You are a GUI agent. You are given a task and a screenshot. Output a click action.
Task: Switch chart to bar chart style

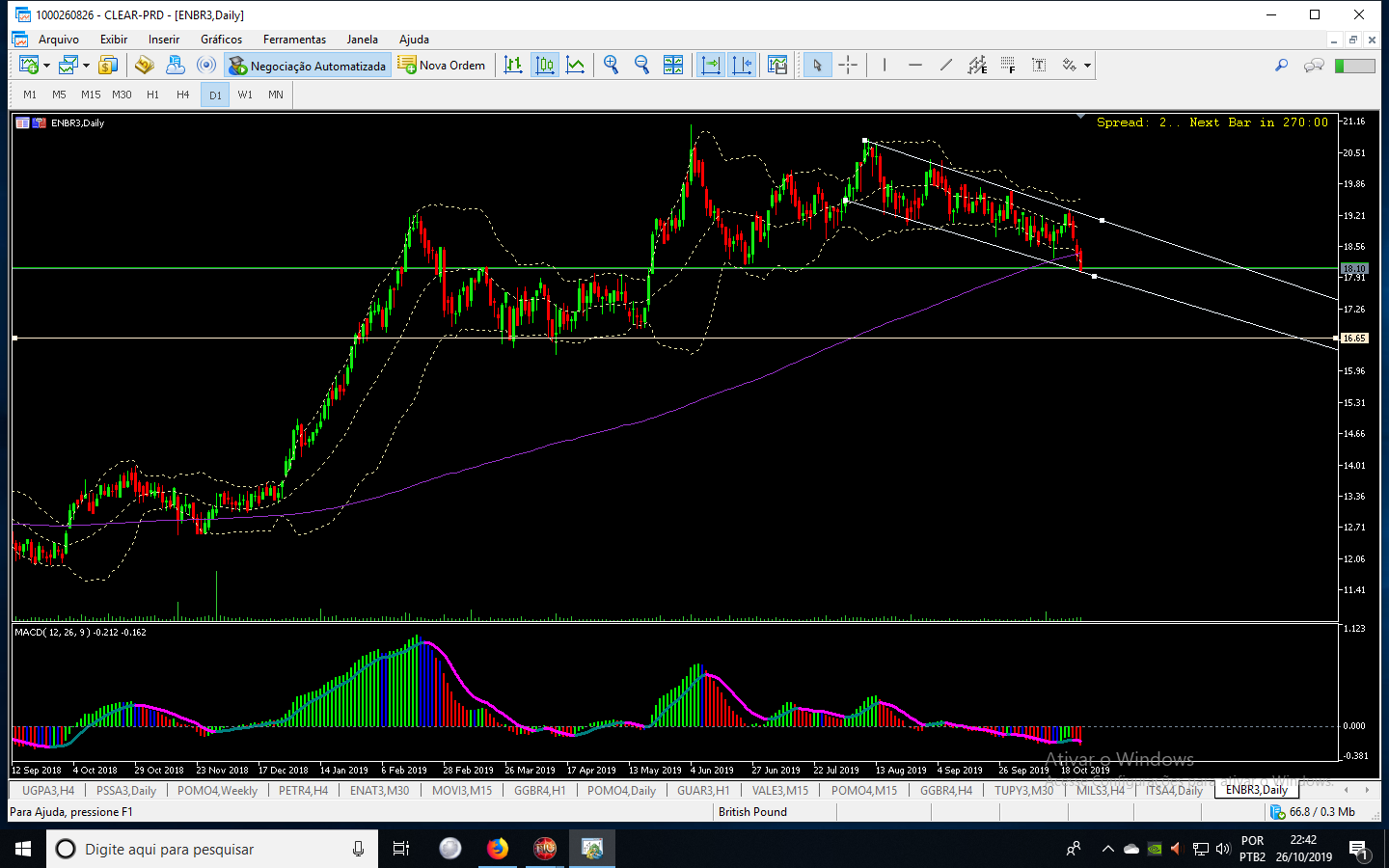coord(513,65)
